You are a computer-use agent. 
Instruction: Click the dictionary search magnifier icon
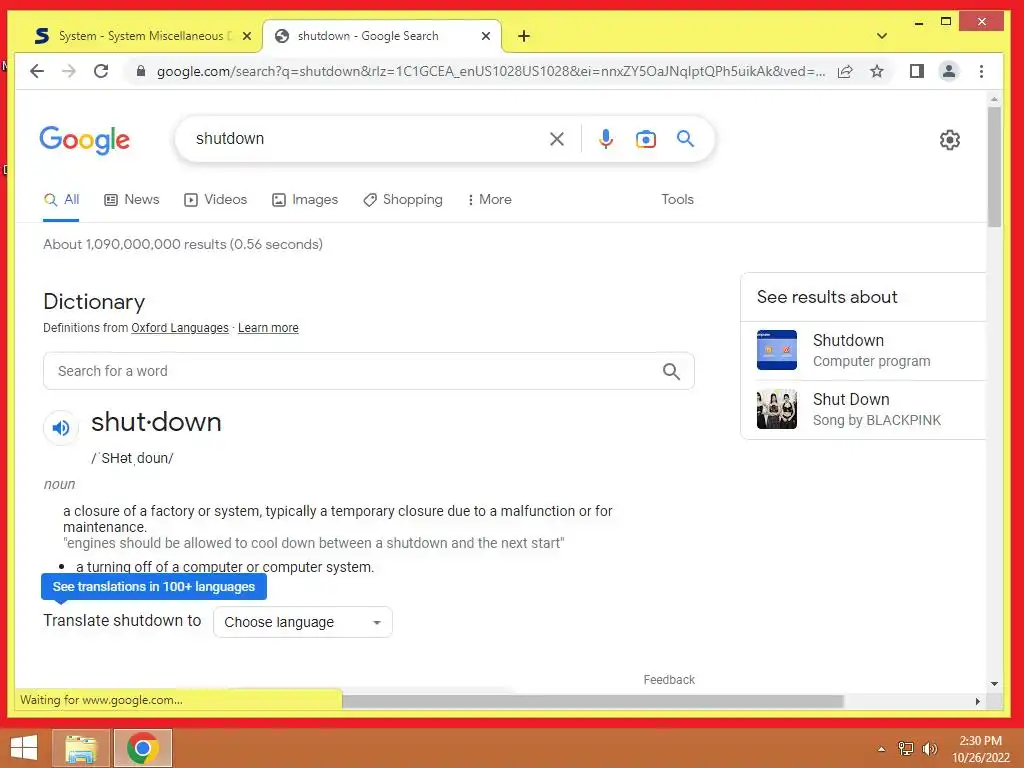(x=671, y=372)
